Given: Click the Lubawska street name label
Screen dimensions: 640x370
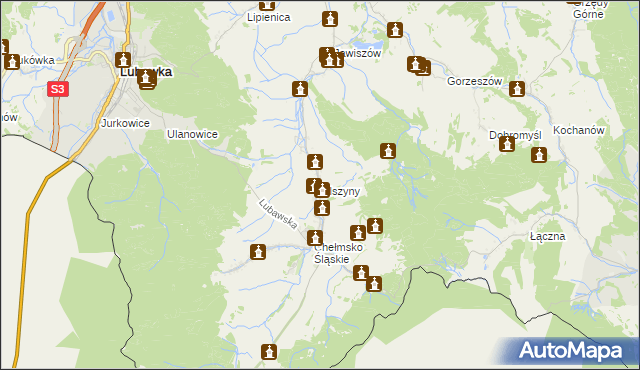Looking at the screenshot, I should 278,214.
